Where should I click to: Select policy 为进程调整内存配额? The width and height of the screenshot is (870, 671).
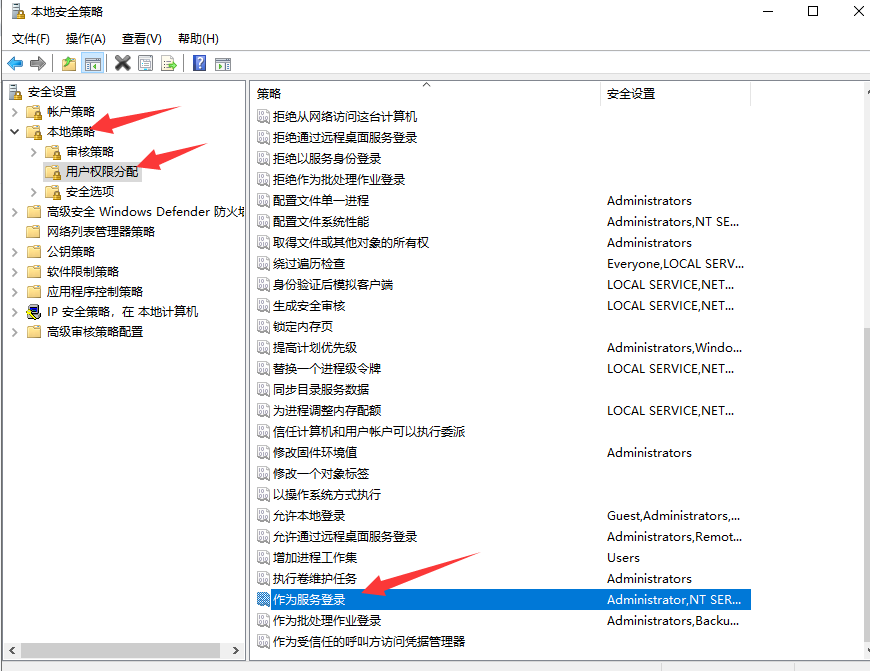pos(327,411)
